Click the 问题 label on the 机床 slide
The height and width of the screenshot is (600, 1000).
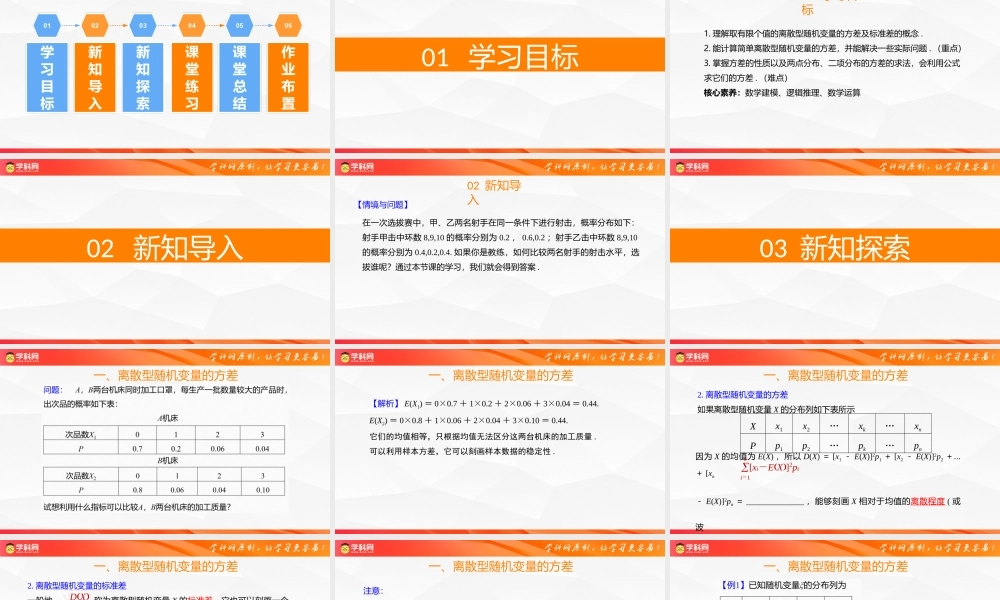click(52, 390)
